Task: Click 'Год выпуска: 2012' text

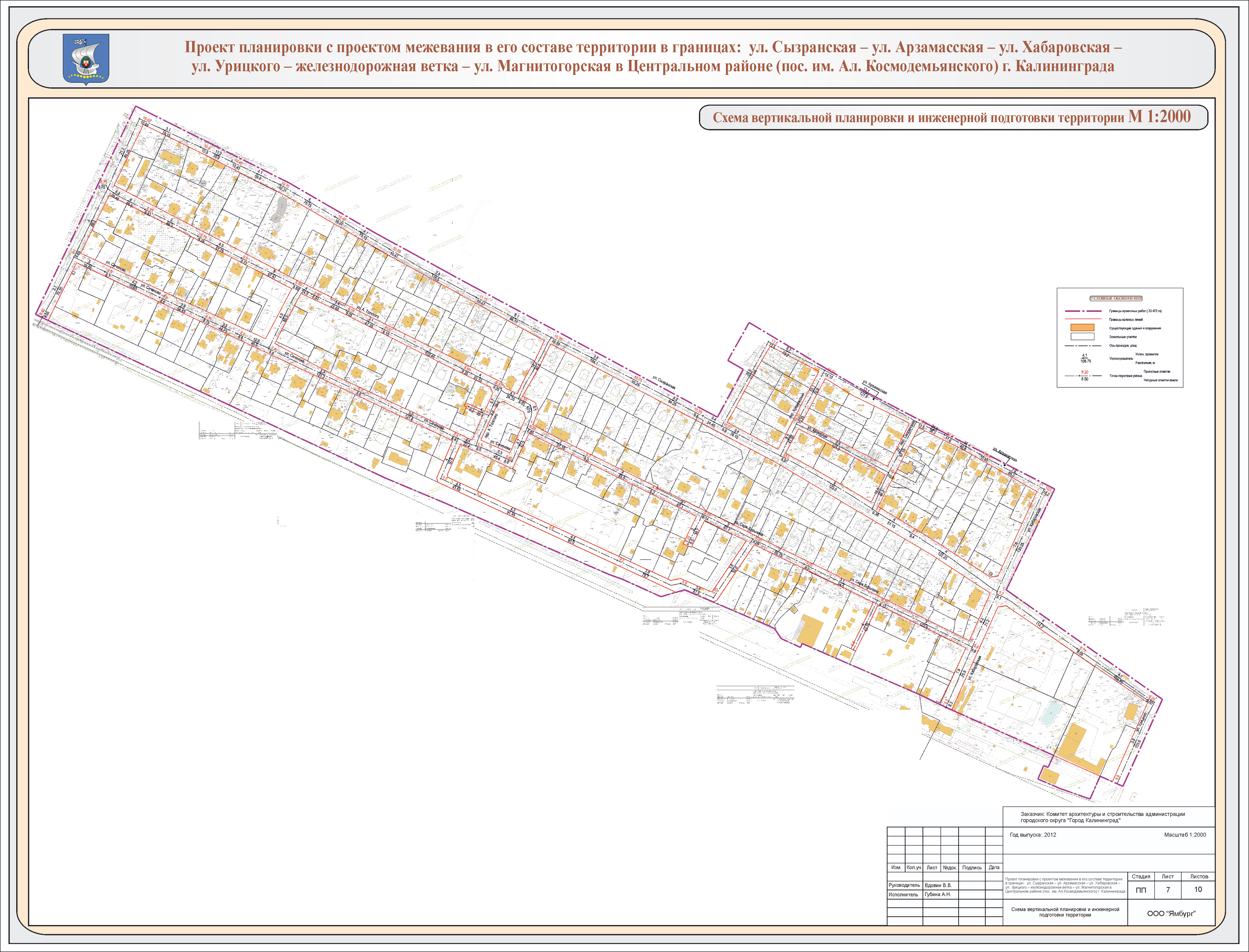Action: (1032, 835)
